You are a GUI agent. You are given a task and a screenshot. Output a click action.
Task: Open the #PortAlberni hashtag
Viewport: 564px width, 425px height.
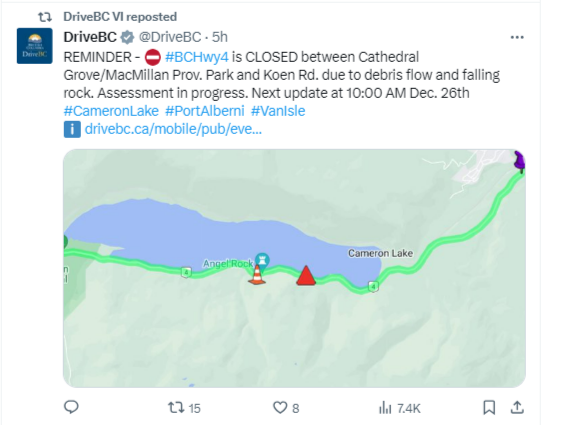point(205,111)
